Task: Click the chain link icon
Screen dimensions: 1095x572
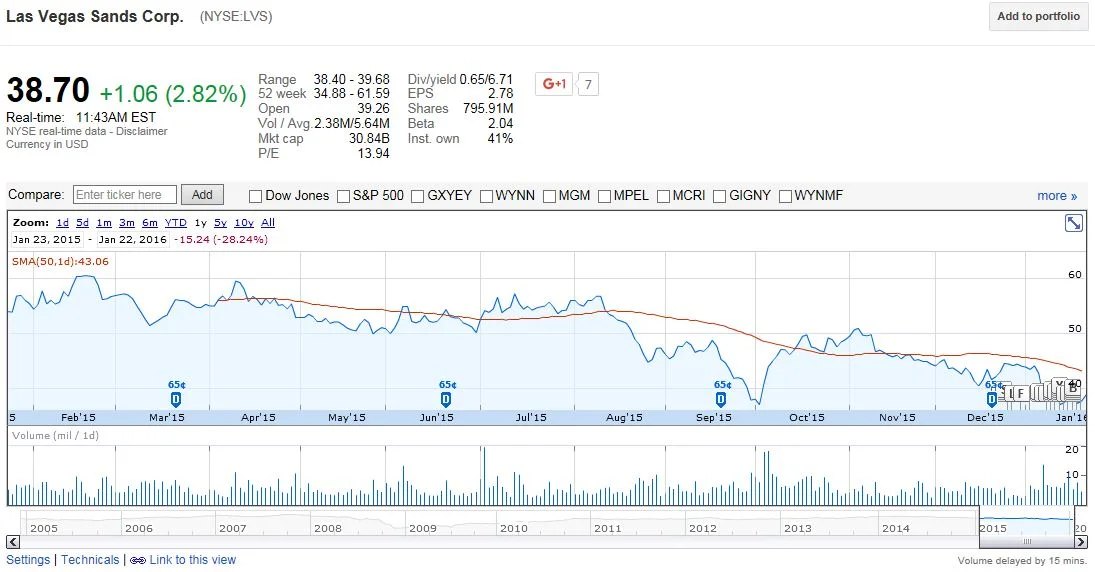Action: tap(138, 560)
